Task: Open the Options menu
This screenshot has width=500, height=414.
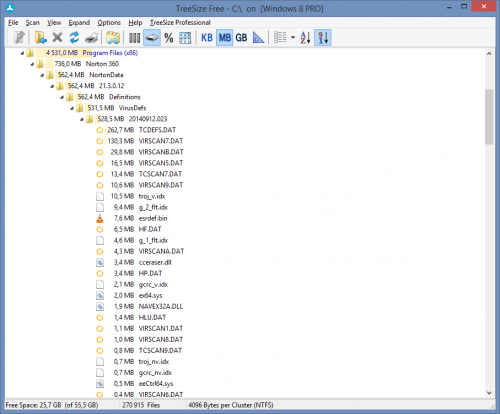Action: [x=109, y=23]
